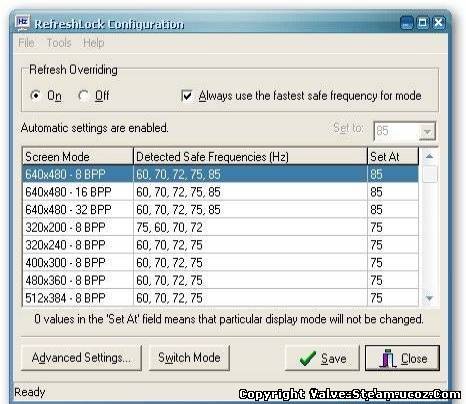Click the green checkmark Save icon

click(x=308, y=358)
